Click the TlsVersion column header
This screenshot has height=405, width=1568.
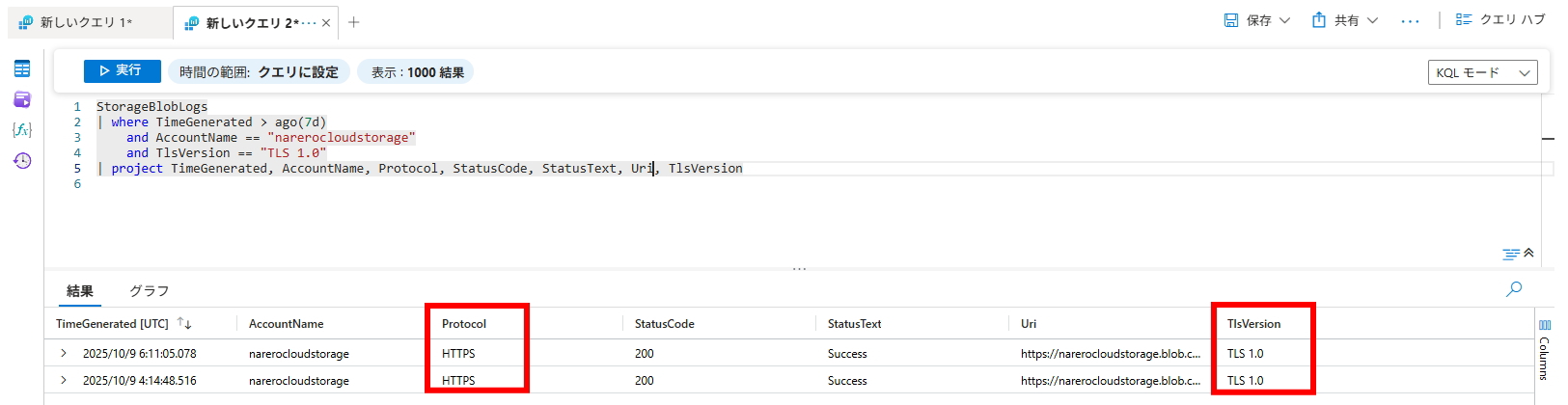[1253, 324]
